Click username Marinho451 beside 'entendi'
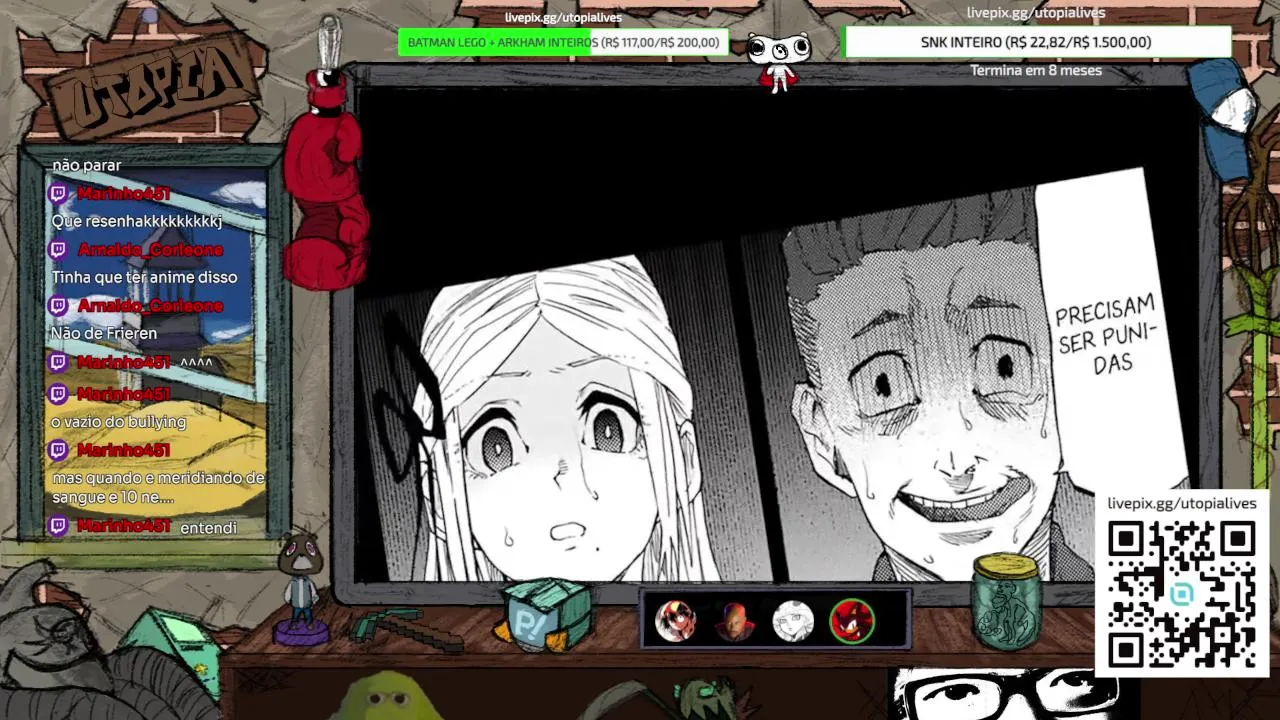Screen dimensions: 1280x720 pos(124,526)
